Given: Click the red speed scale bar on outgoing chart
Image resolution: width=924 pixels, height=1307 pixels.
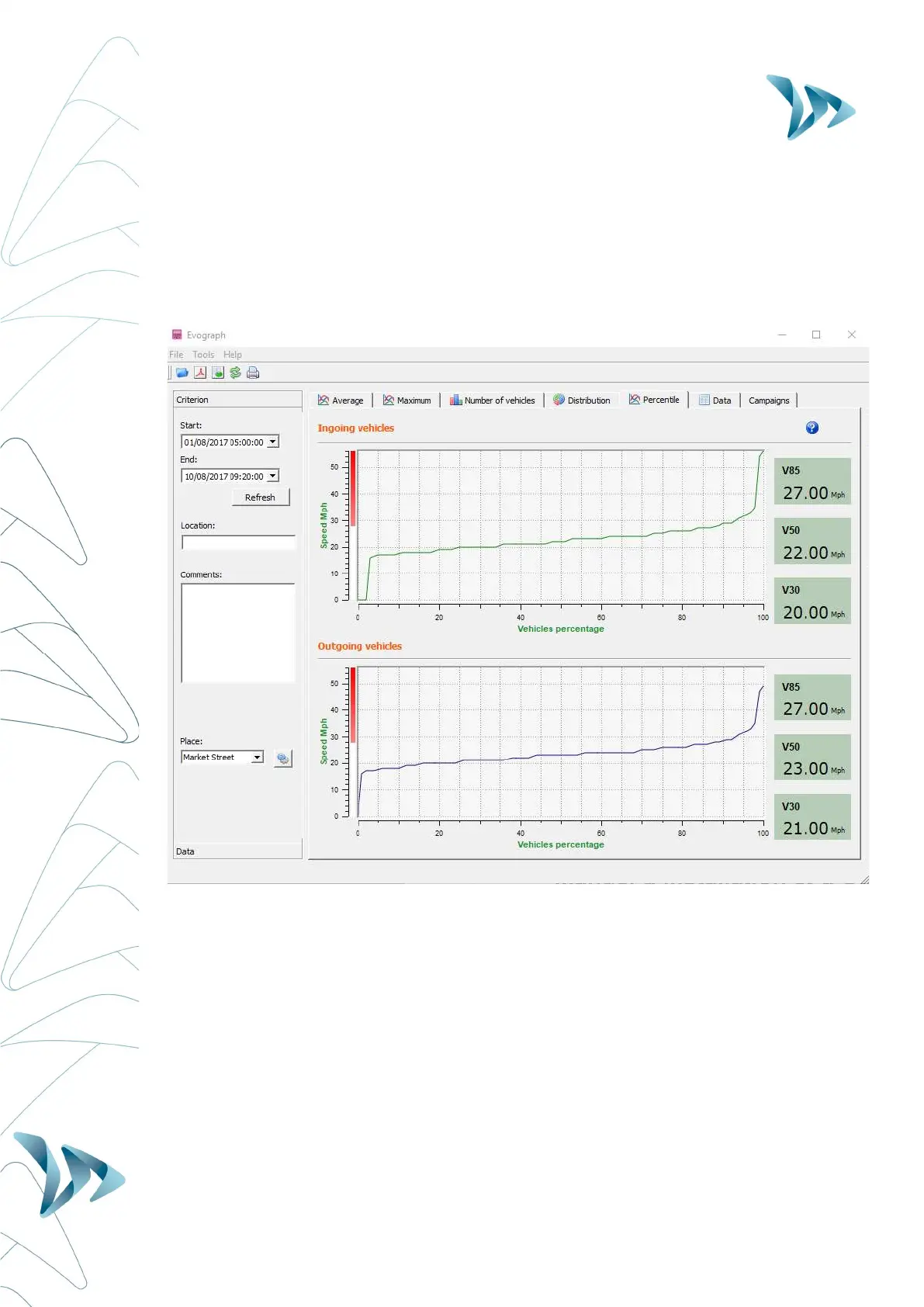Looking at the screenshot, I should 353,705.
